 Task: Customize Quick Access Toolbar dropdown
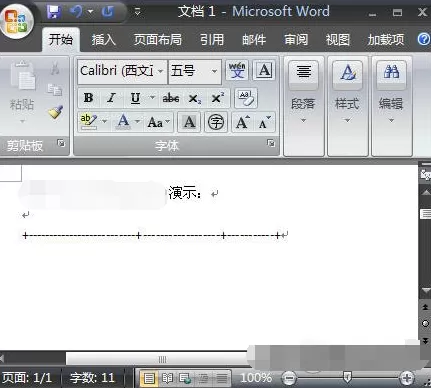[138, 13]
